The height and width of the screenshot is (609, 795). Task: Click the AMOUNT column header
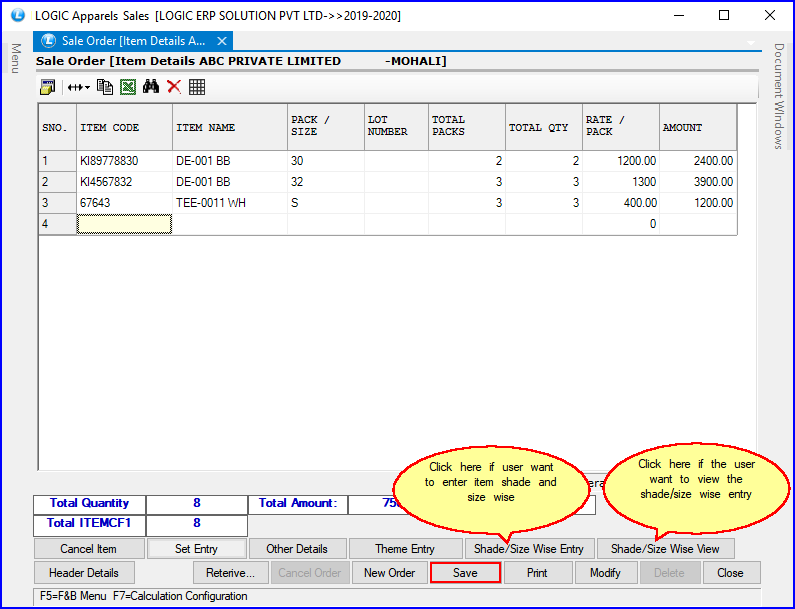tap(698, 127)
